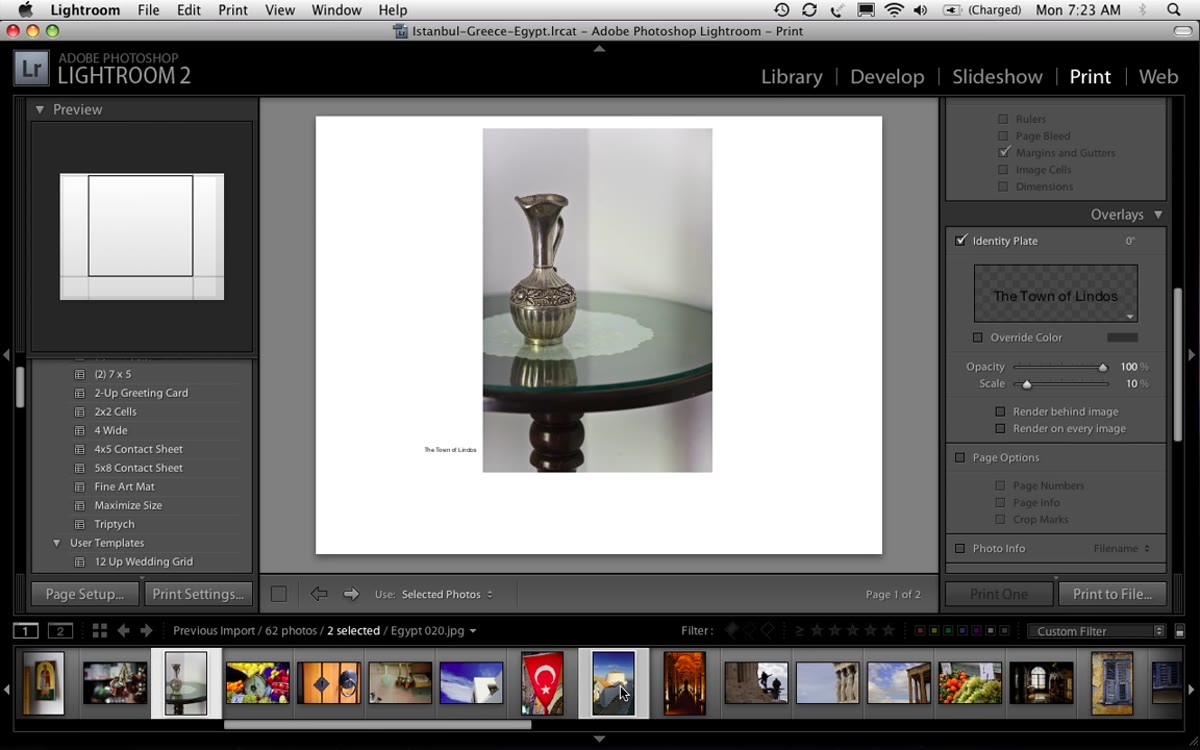The image size is (1200, 750).
Task: Open Wi-Fi status in menu bar
Action: (x=894, y=10)
